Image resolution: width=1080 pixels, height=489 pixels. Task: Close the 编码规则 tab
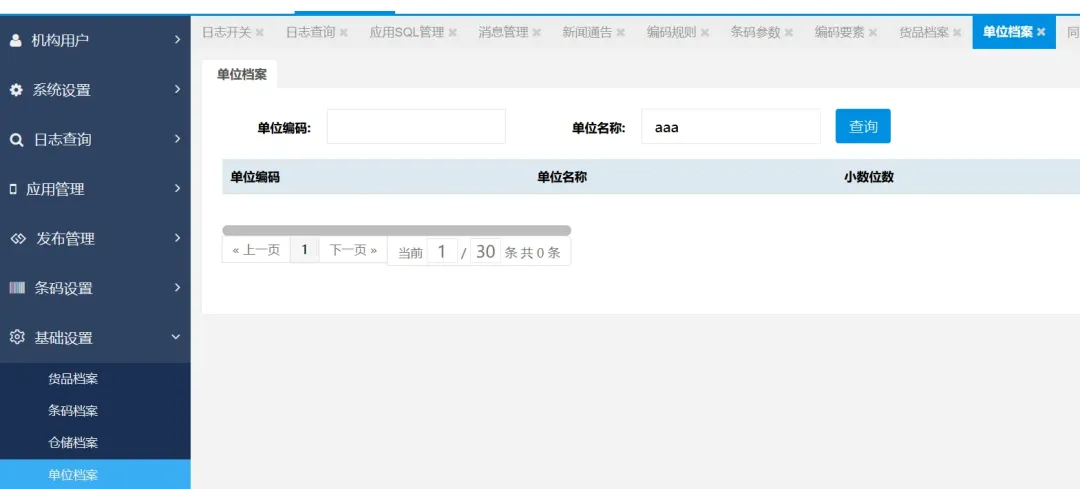tap(705, 32)
